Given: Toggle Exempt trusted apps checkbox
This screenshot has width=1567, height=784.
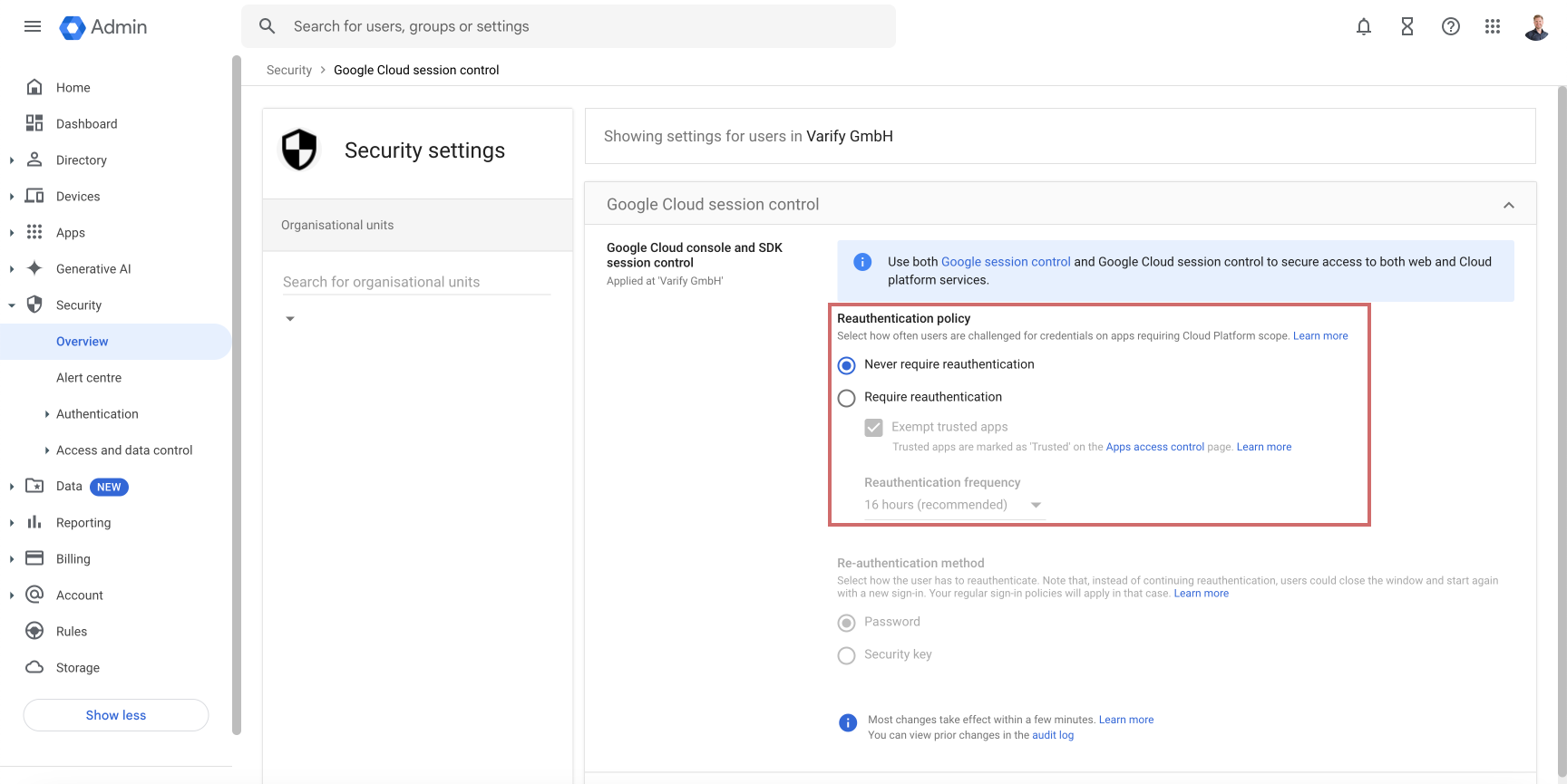Looking at the screenshot, I should (873, 427).
